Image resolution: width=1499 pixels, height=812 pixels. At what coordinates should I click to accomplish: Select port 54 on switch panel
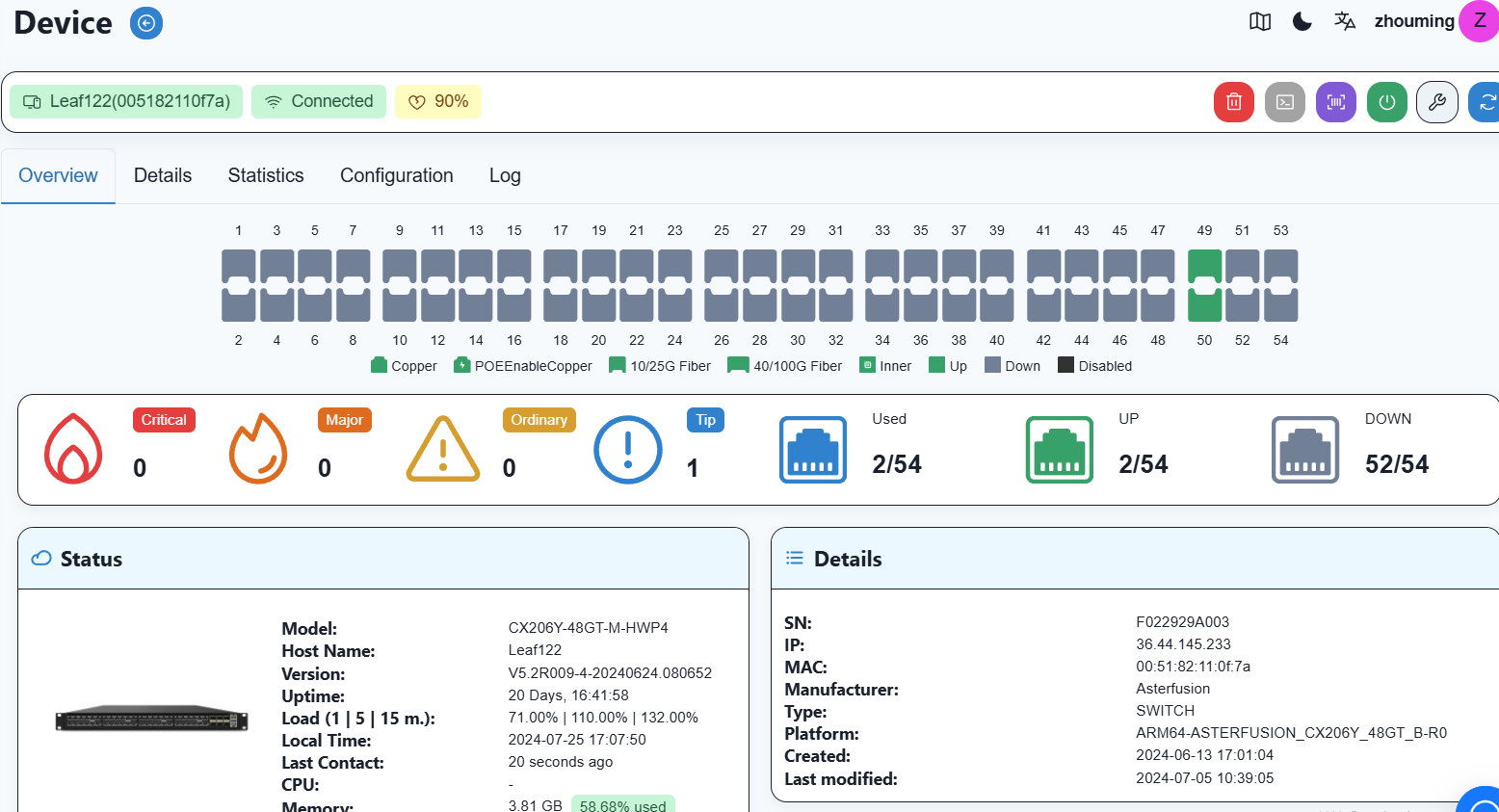1281,304
